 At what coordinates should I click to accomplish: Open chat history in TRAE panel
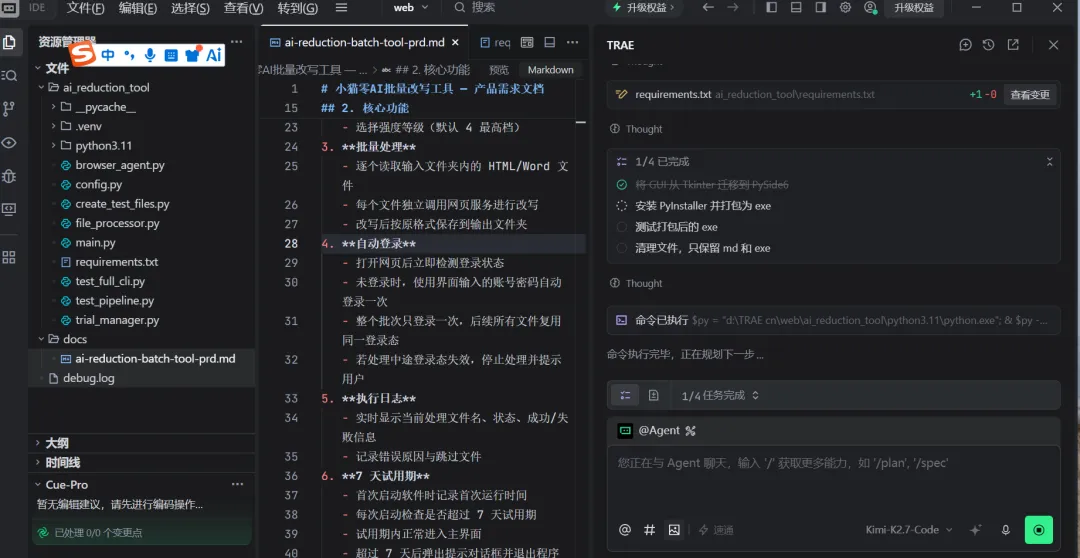[x=988, y=45]
